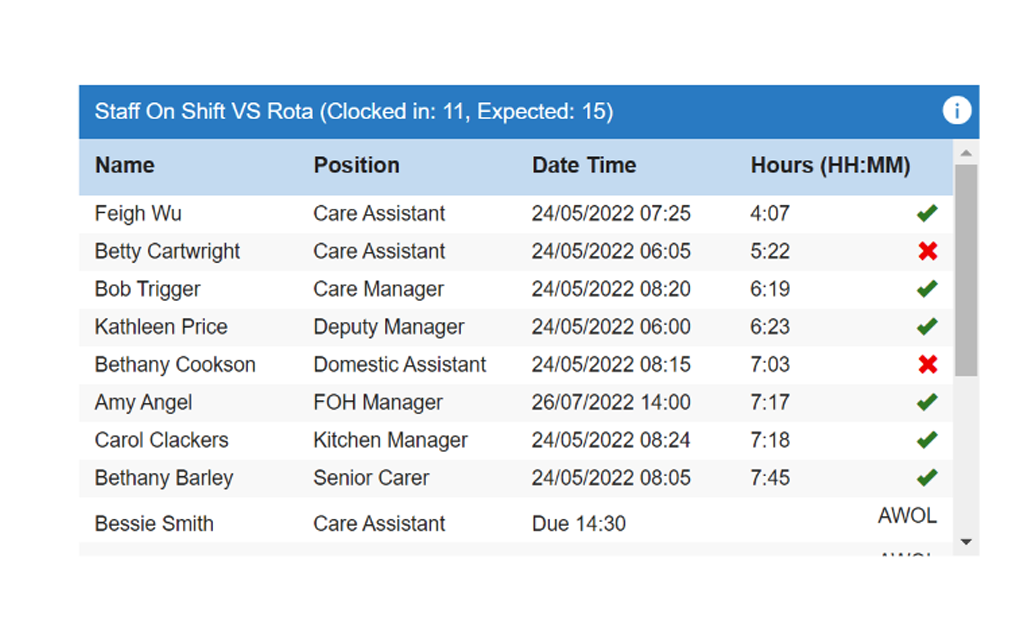Open the info icon in the header
The image size is (1024, 631).
(x=957, y=111)
